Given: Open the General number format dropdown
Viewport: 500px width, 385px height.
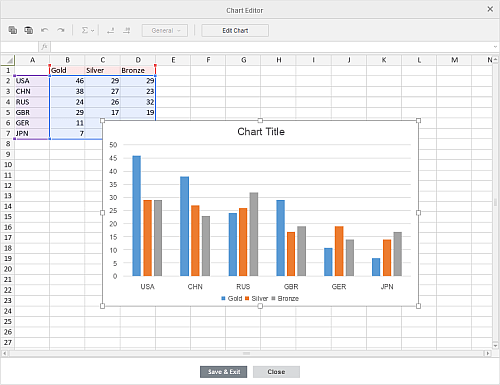Looking at the screenshot, I should click(165, 30).
